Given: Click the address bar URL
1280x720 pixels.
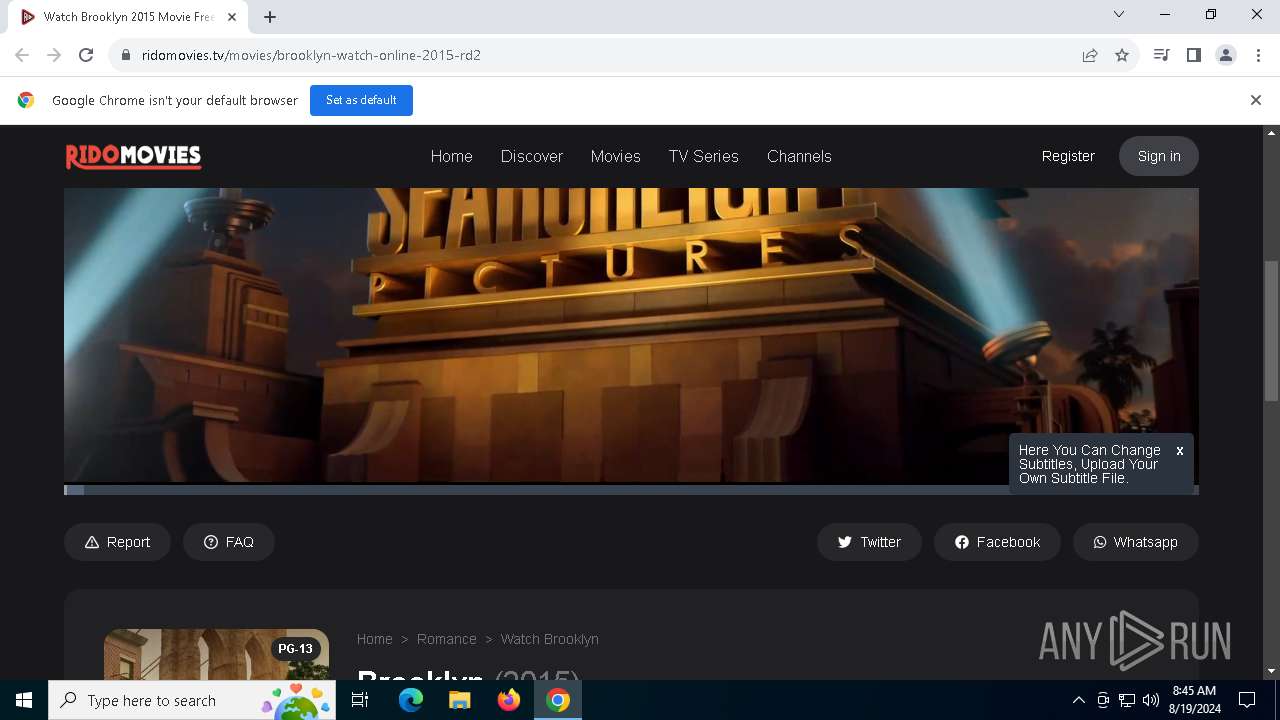Looking at the screenshot, I should pos(311,55).
